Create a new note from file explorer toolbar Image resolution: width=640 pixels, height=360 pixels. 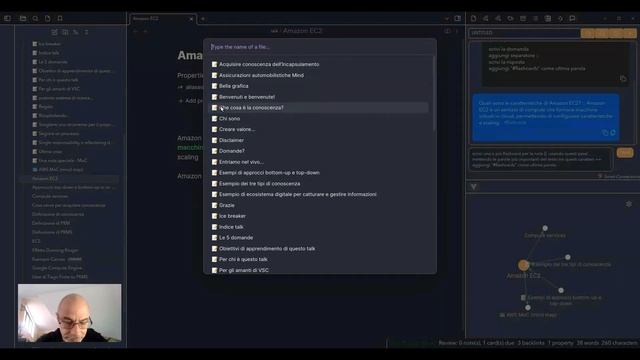[54, 32]
